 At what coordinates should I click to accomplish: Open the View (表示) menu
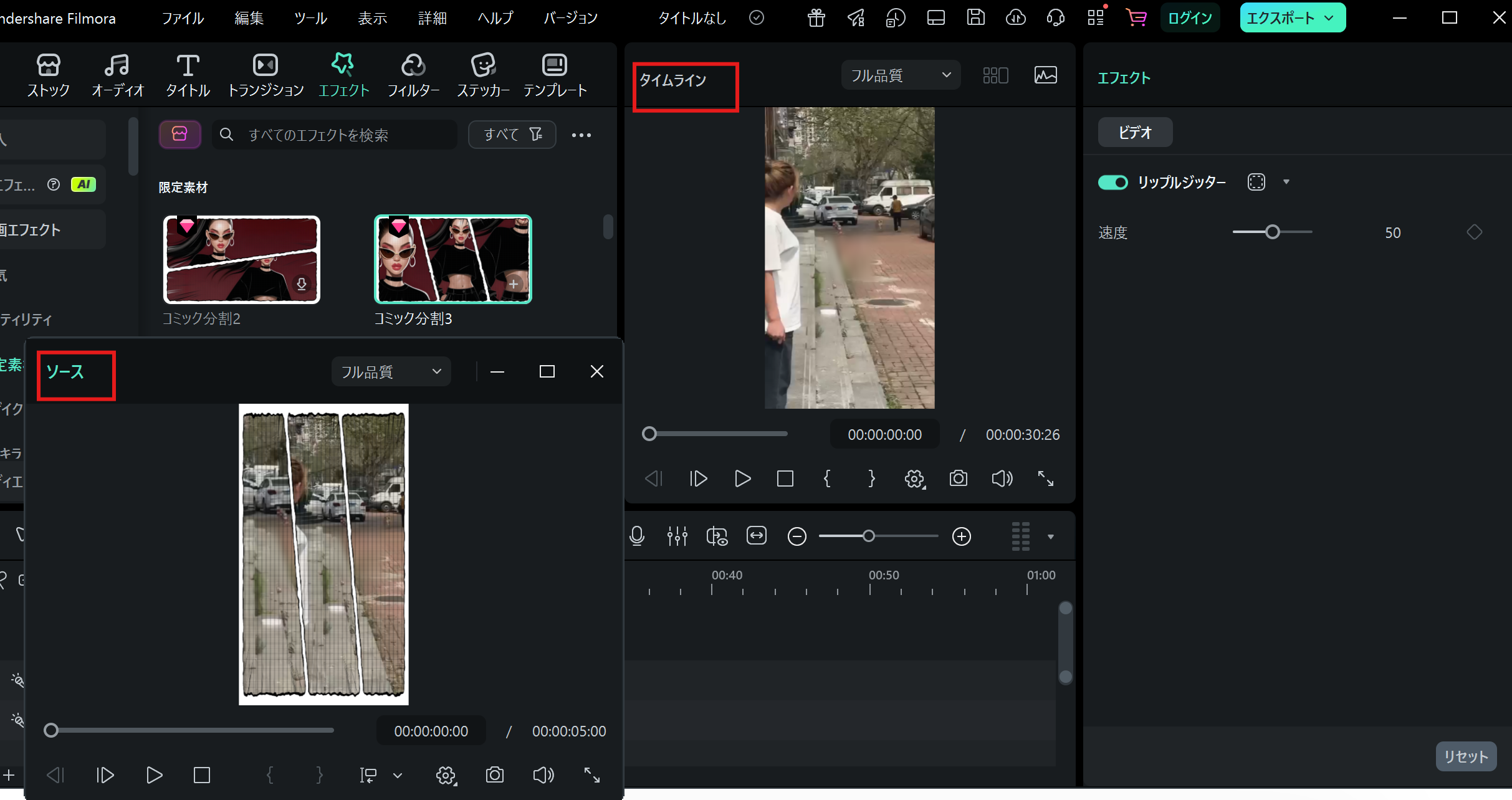pyautogui.click(x=373, y=18)
